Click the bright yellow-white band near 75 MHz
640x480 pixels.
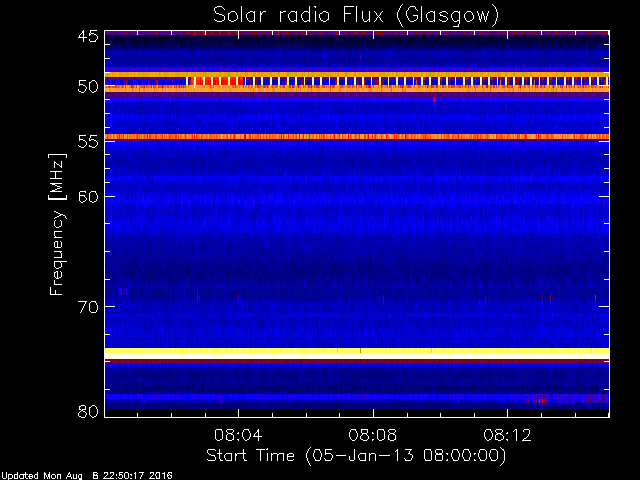[x=357, y=353]
